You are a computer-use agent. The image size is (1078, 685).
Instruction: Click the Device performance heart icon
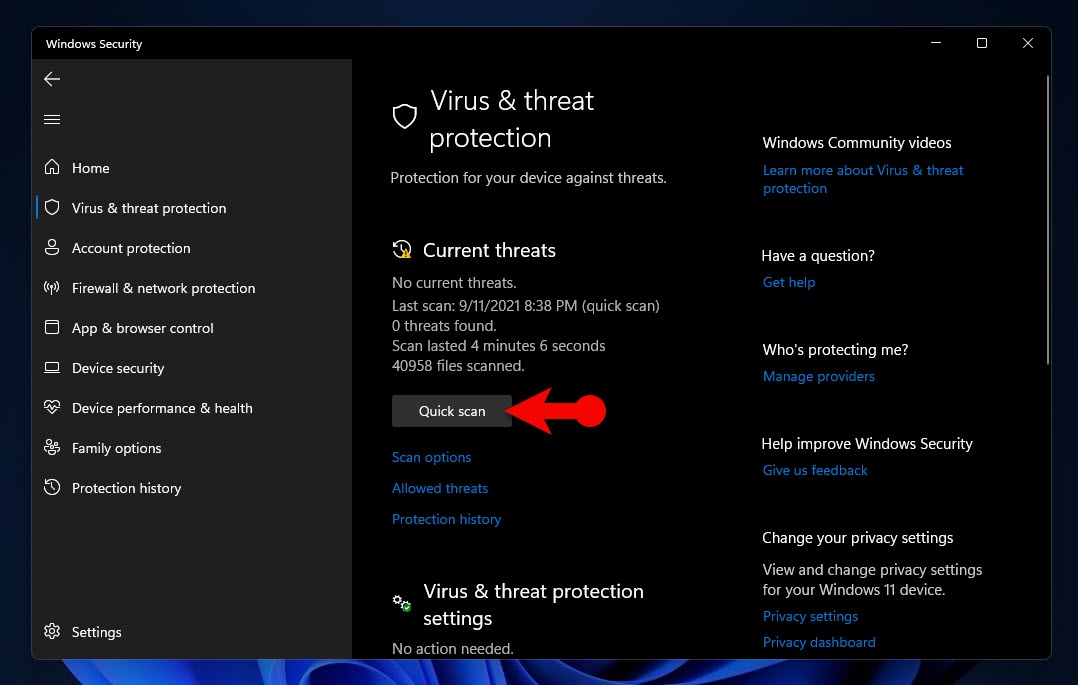pyautogui.click(x=52, y=407)
